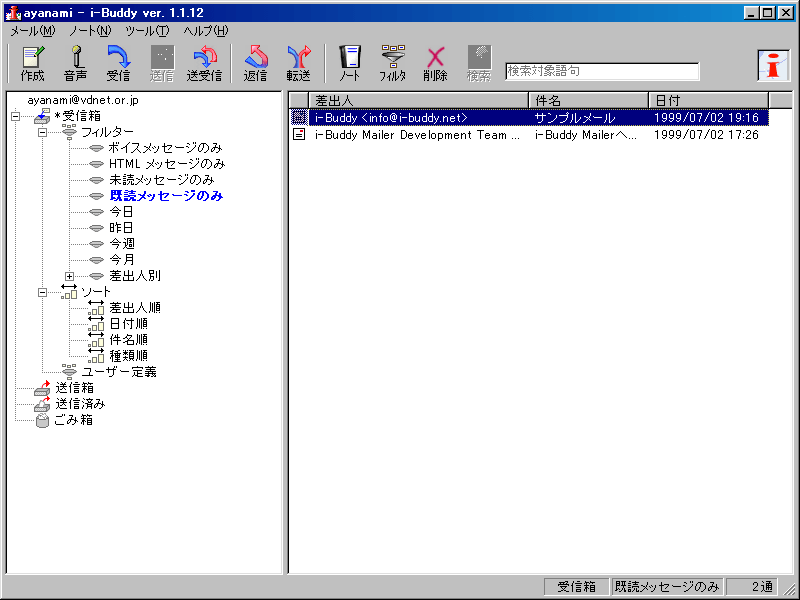Filter messages by 昨日
Image resolution: width=800 pixels, height=600 pixels.
pyautogui.click(x=121, y=228)
